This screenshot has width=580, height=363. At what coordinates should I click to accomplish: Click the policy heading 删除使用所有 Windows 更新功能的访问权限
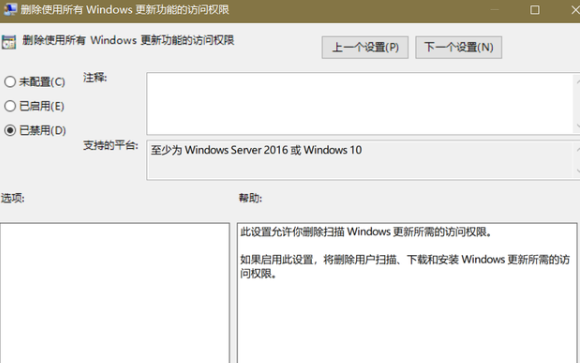[x=128, y=40]
